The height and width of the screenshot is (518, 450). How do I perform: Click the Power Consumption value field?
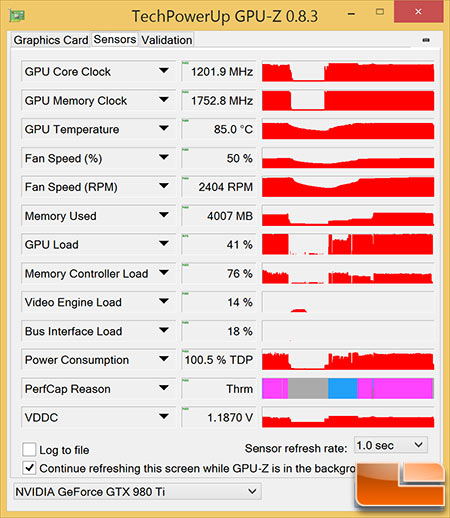click(x=219, y=360)
